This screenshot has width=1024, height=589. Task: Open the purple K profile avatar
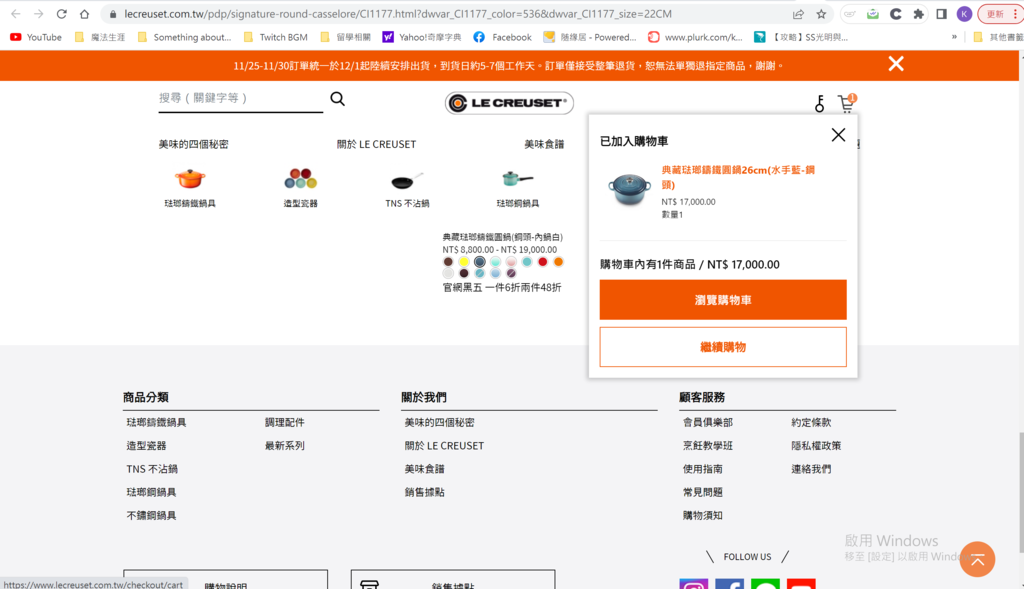tap(964, 14)
